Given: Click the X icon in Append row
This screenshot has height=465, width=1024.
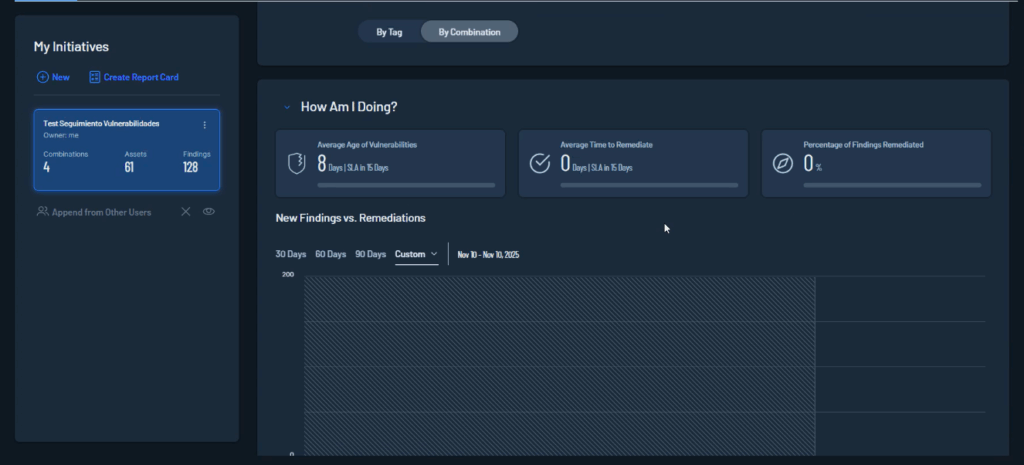Looking at the screenshot, I should [x=186, y=212].
